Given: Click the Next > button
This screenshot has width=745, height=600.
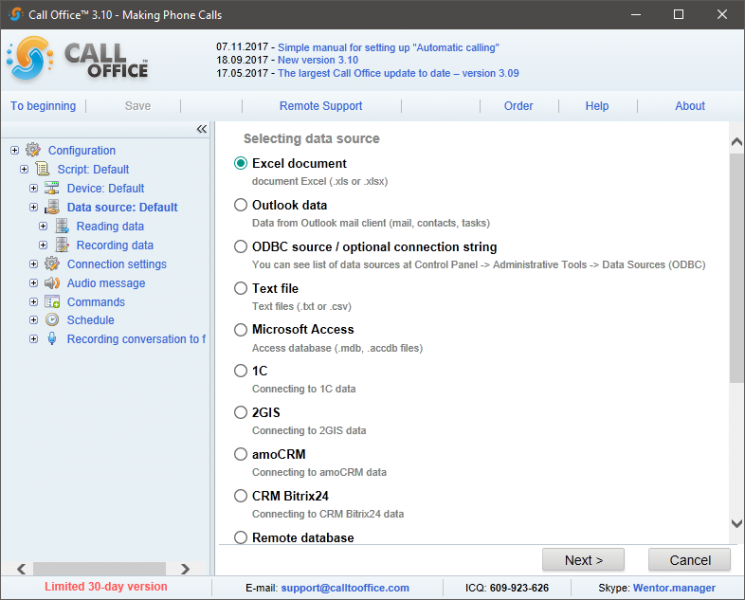Looking at the screenshot, I should 583,560.
